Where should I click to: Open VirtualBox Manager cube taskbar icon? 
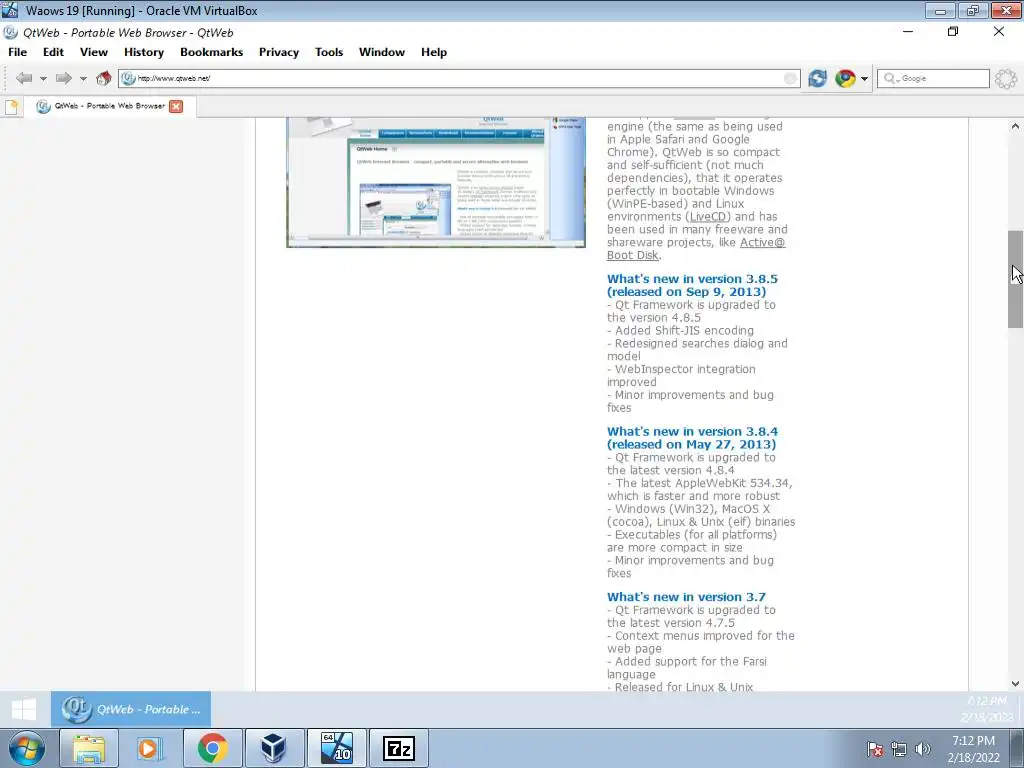(274, 749)
